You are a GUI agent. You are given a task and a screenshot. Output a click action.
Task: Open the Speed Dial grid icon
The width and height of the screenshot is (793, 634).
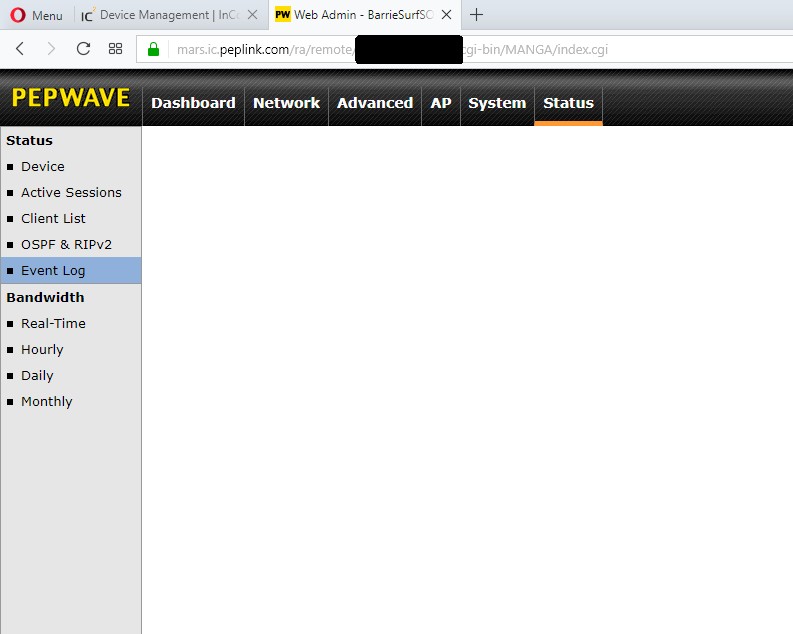(x=115, y=49)
